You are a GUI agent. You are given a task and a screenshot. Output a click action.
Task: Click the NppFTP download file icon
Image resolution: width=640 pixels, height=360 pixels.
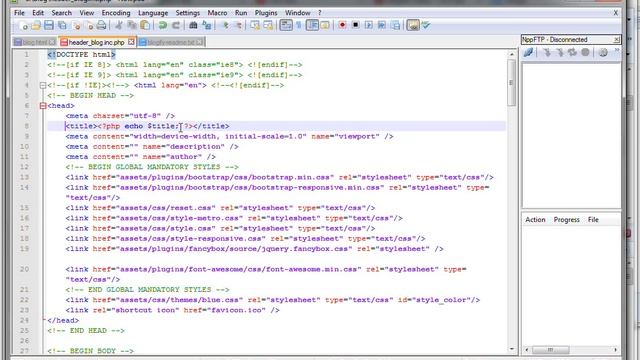(x=547, y=52)
